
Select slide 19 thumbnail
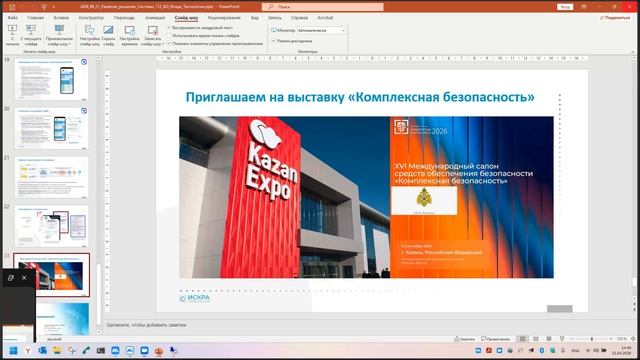51,79
